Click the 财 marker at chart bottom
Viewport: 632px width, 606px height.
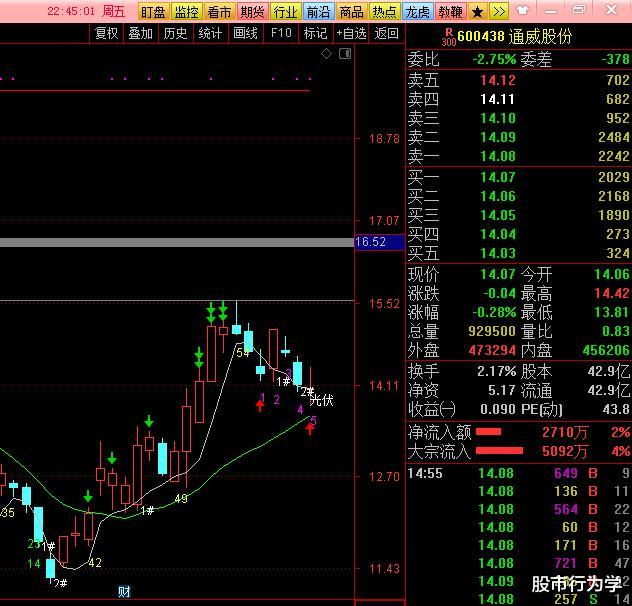[x=124, y=592]
